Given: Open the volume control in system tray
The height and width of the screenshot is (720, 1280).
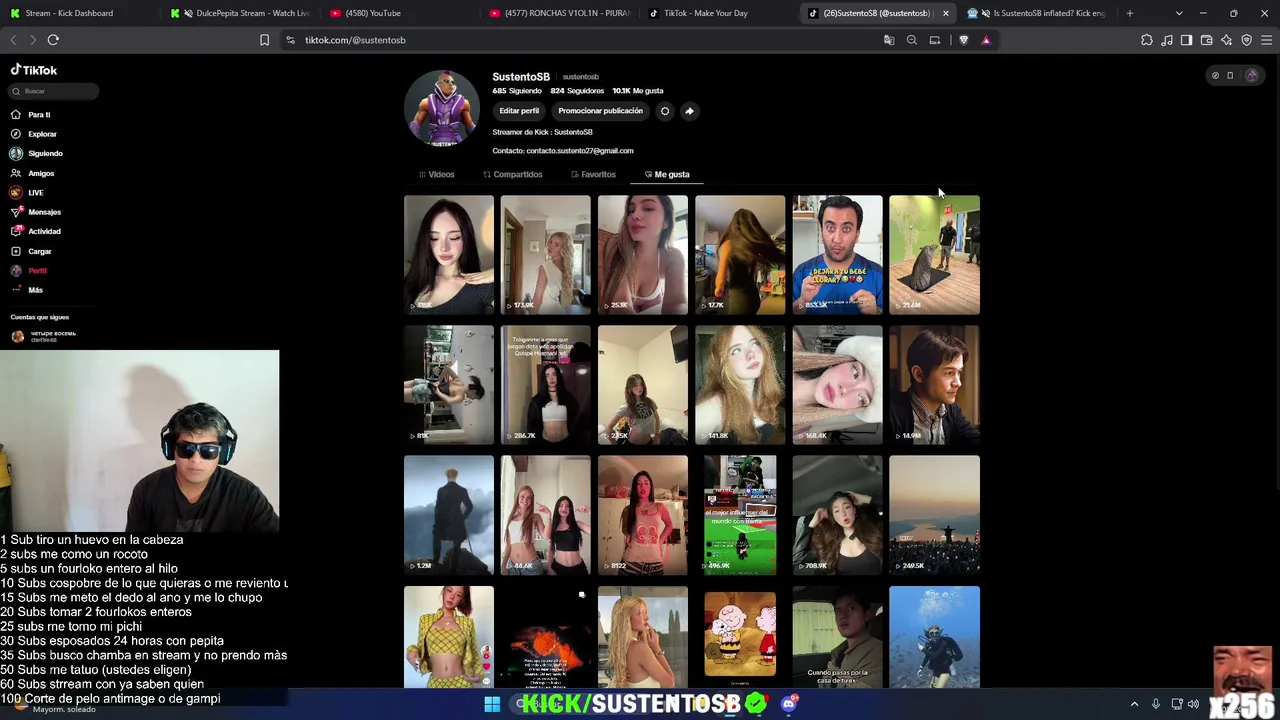Looking at the screenshot, I should tap(1193, 704).
